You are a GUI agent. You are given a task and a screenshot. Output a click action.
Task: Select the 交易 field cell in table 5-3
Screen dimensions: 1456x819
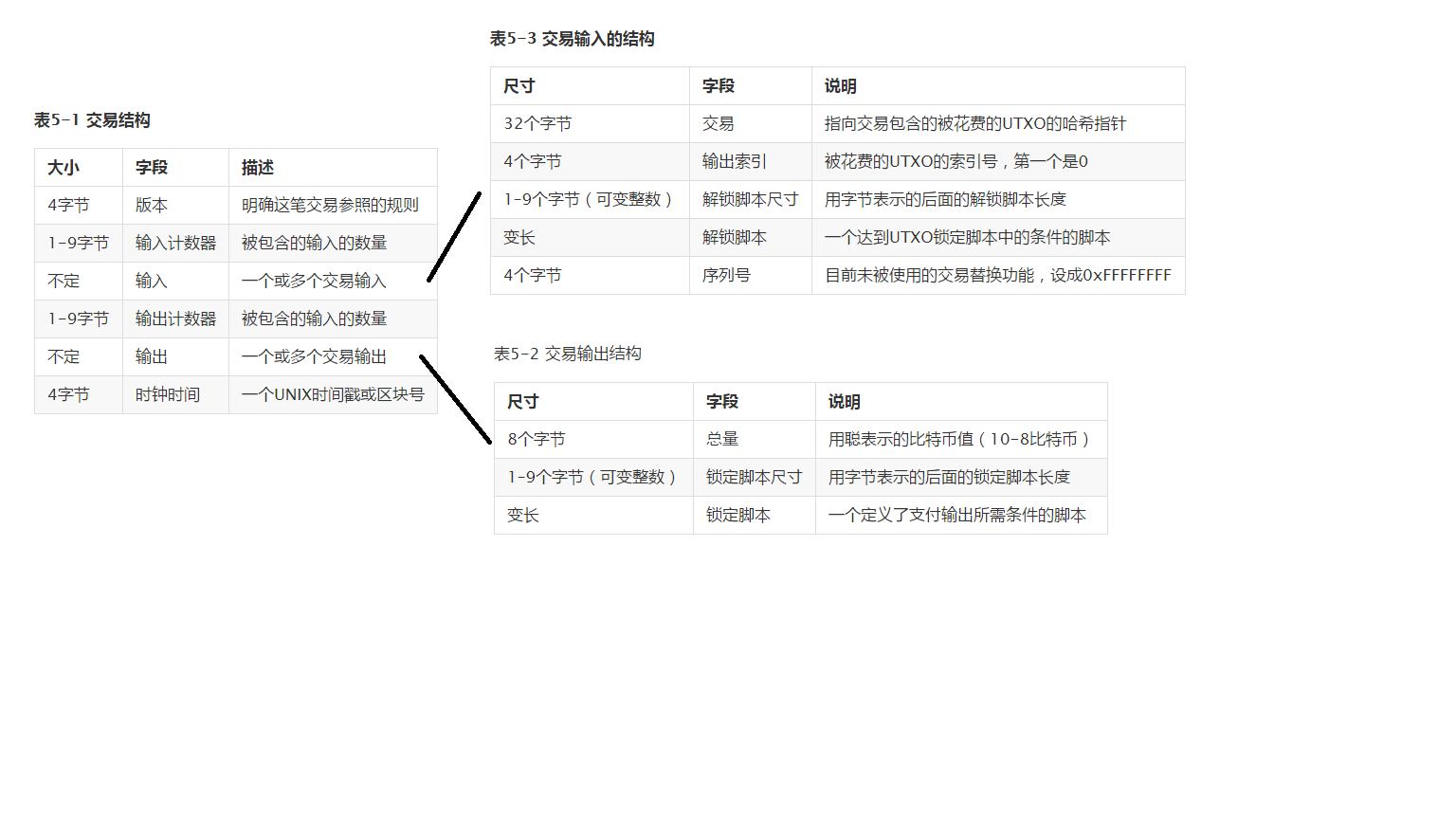click(751, 124)
